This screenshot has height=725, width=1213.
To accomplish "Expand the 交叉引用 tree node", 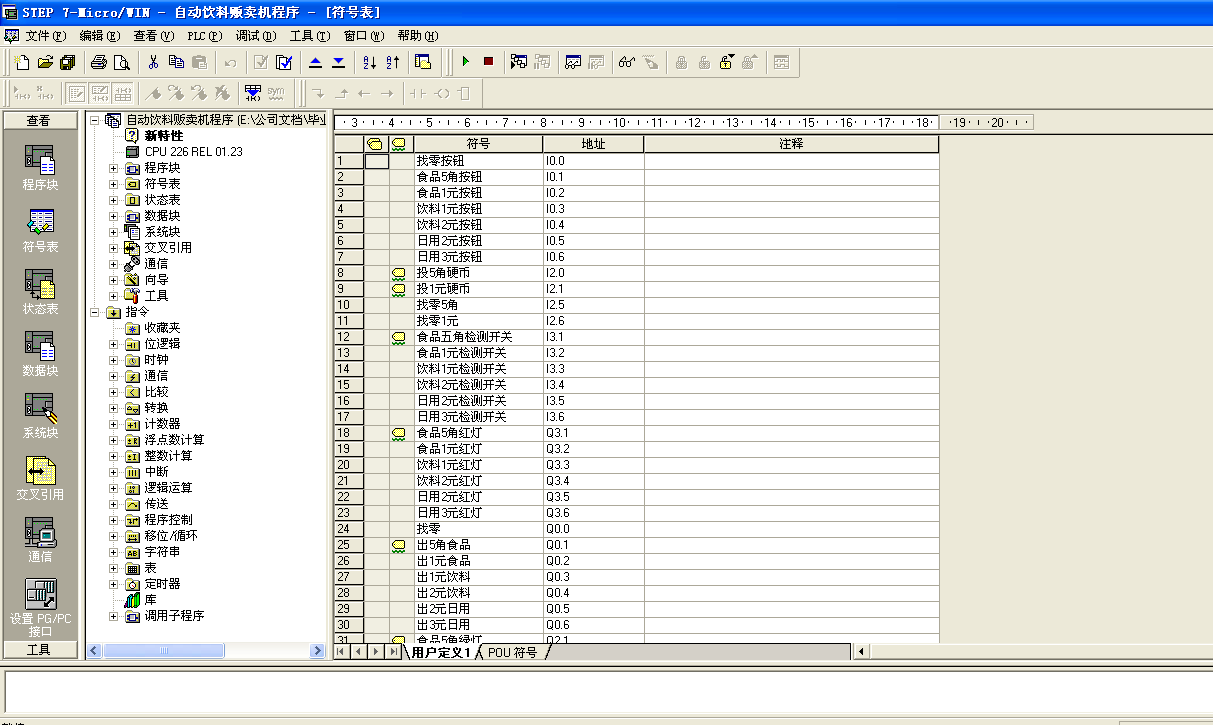I will point(113,248).
